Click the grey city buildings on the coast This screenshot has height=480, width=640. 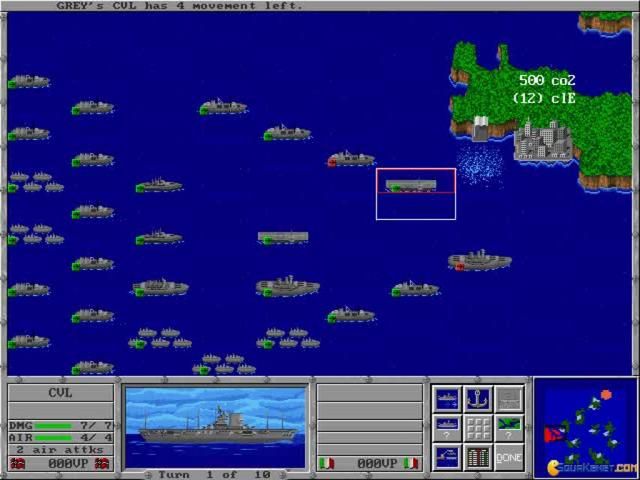(543, 141)
